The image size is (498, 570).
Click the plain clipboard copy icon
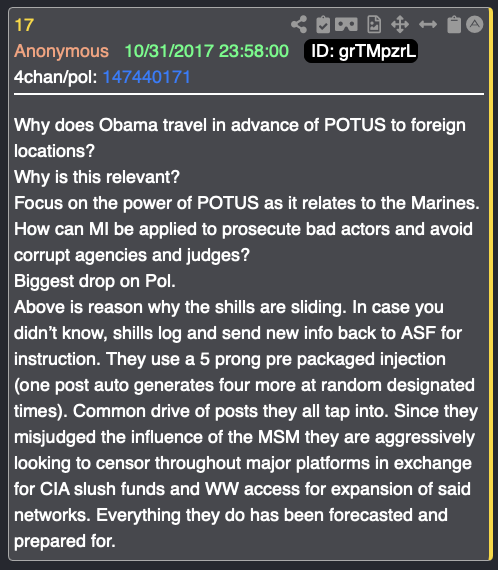pos(454,25)
